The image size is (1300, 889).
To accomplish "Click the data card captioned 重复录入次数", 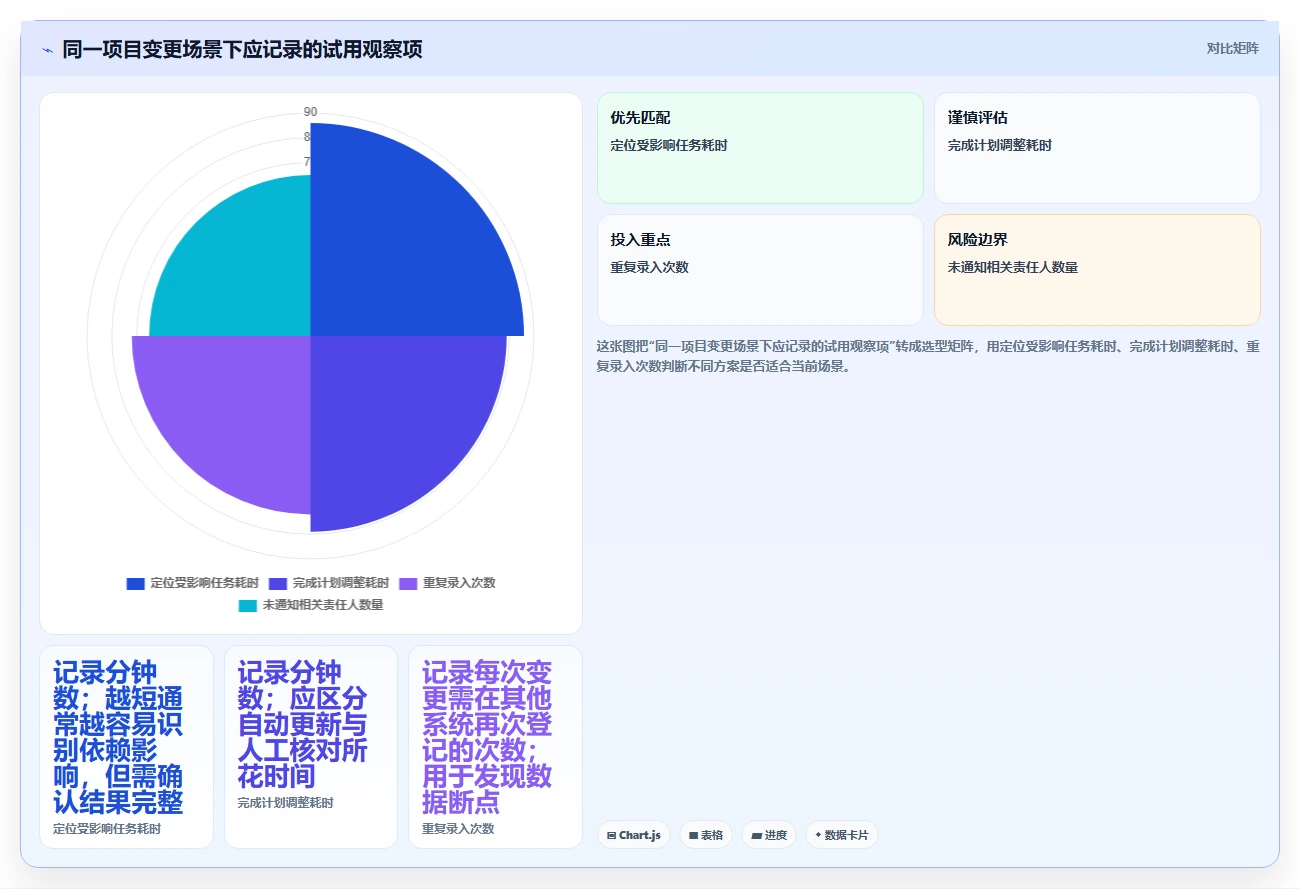I will 495,747.
